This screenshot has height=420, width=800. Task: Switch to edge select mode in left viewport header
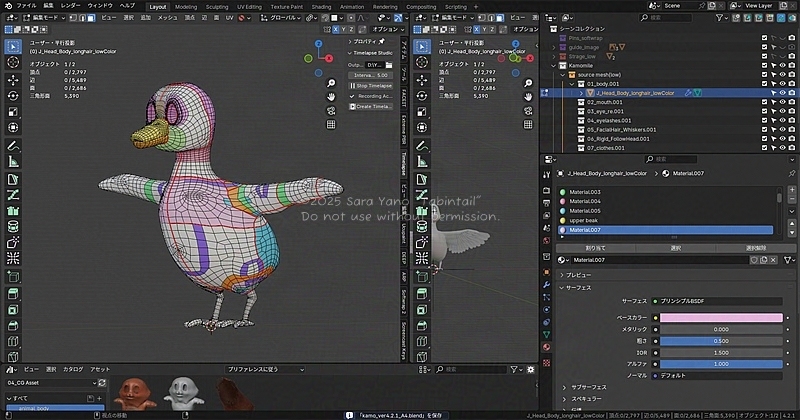(x=82, y=18)
